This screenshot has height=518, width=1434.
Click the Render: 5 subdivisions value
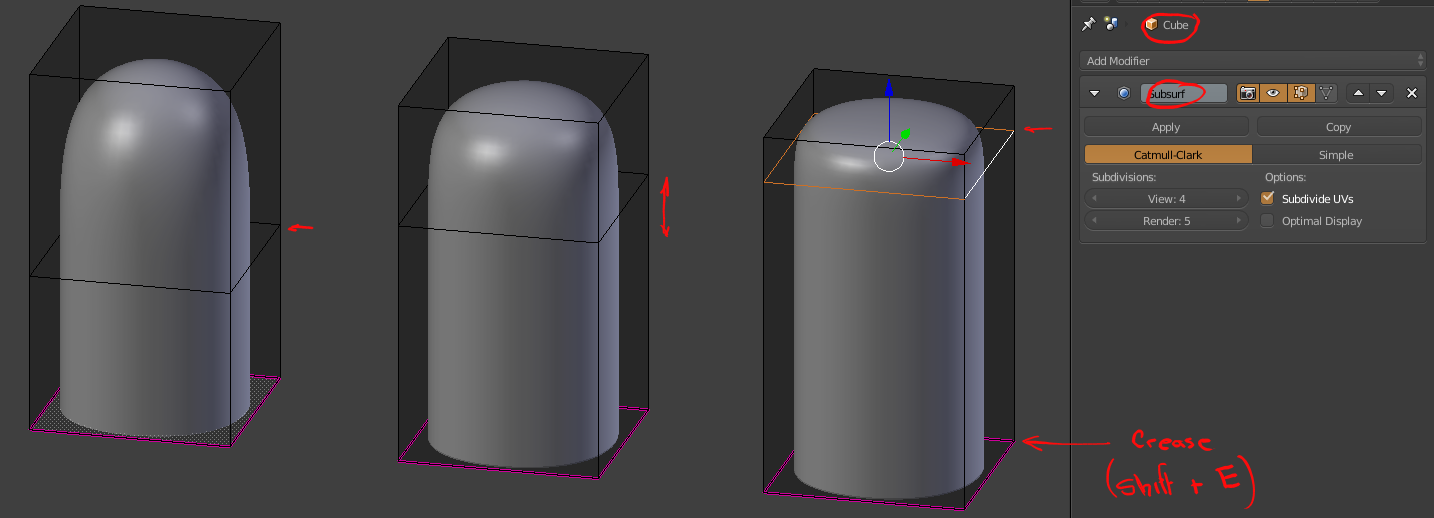[1166, 221]
